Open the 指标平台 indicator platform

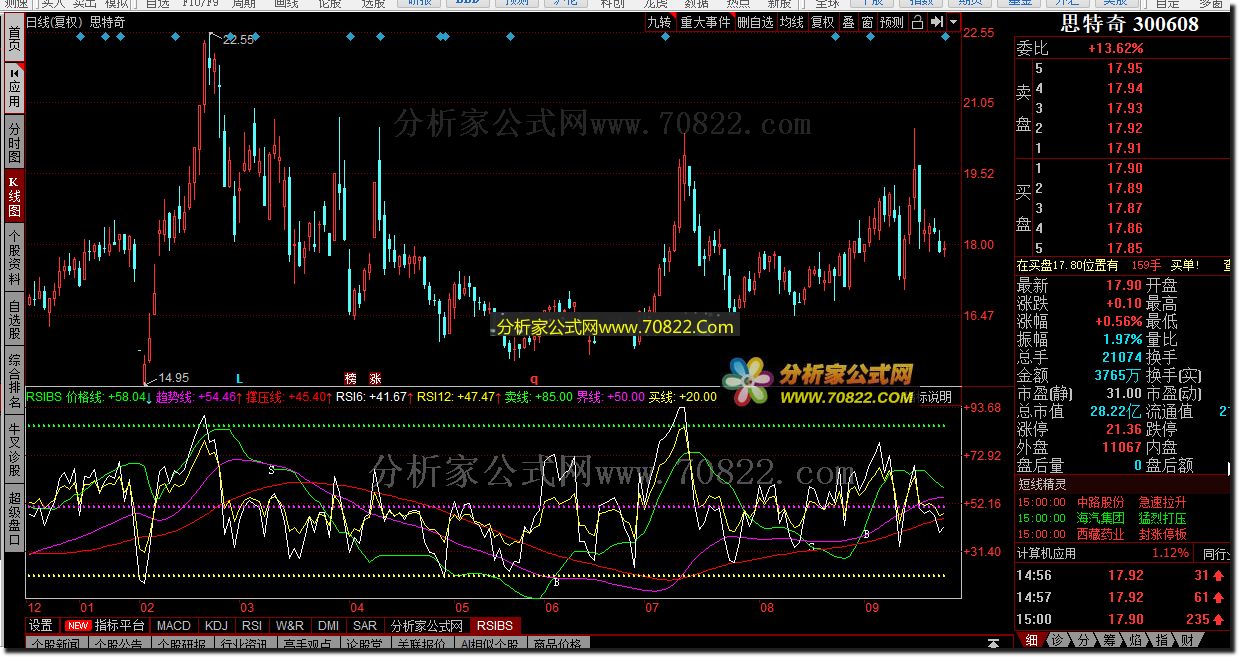click(x=105, y=626)
